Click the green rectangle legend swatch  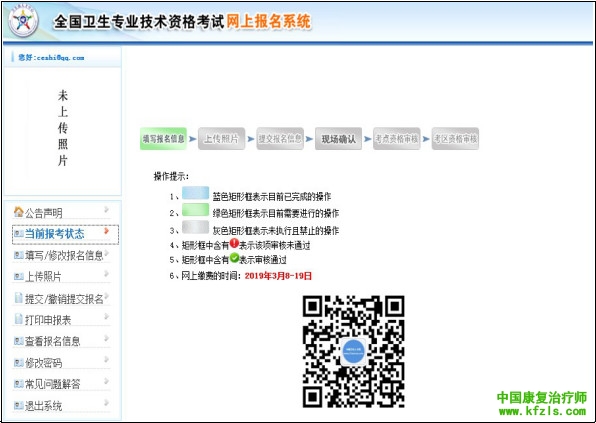coord(195,210)
